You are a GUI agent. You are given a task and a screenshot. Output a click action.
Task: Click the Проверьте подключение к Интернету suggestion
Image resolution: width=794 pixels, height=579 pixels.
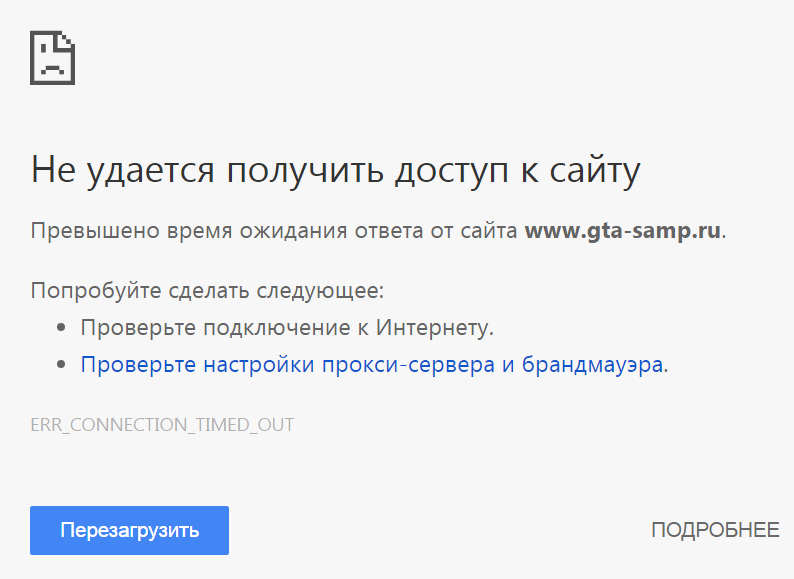[287, 327]
